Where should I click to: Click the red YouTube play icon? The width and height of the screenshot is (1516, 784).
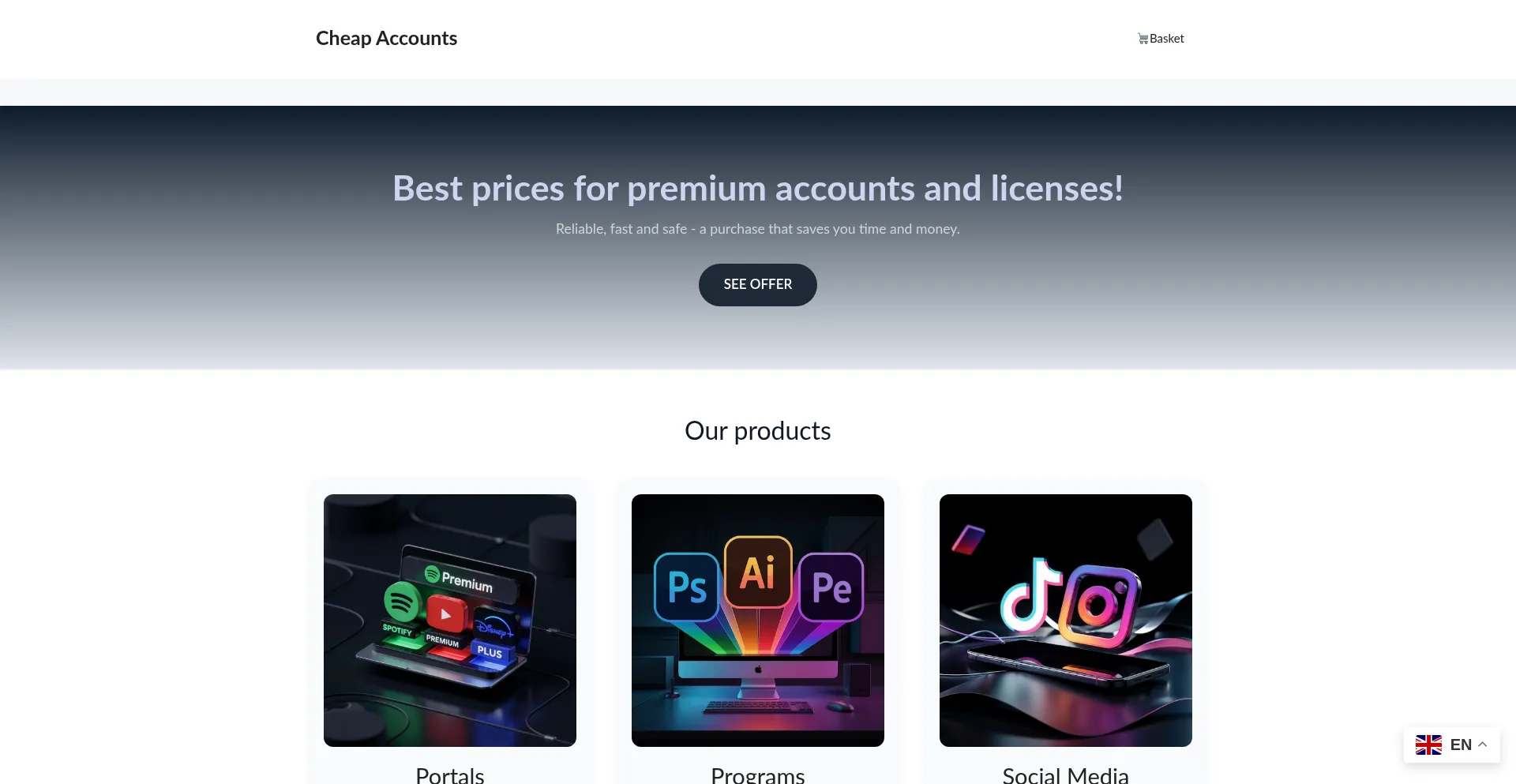pyautogui.click(x=445, y=614)
